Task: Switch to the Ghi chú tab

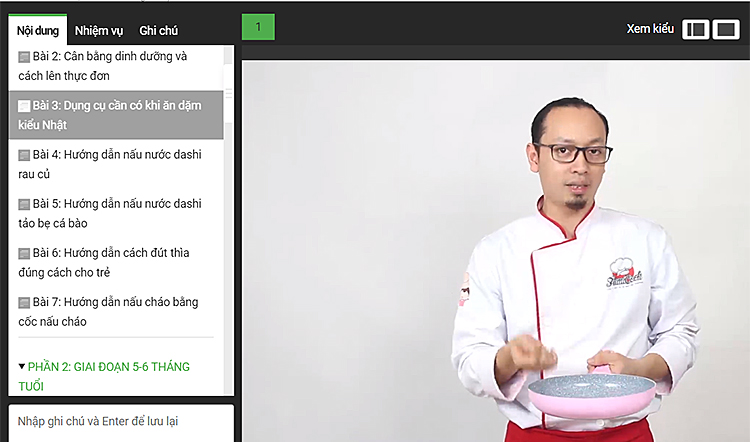Action: click(x=158, y=31)
